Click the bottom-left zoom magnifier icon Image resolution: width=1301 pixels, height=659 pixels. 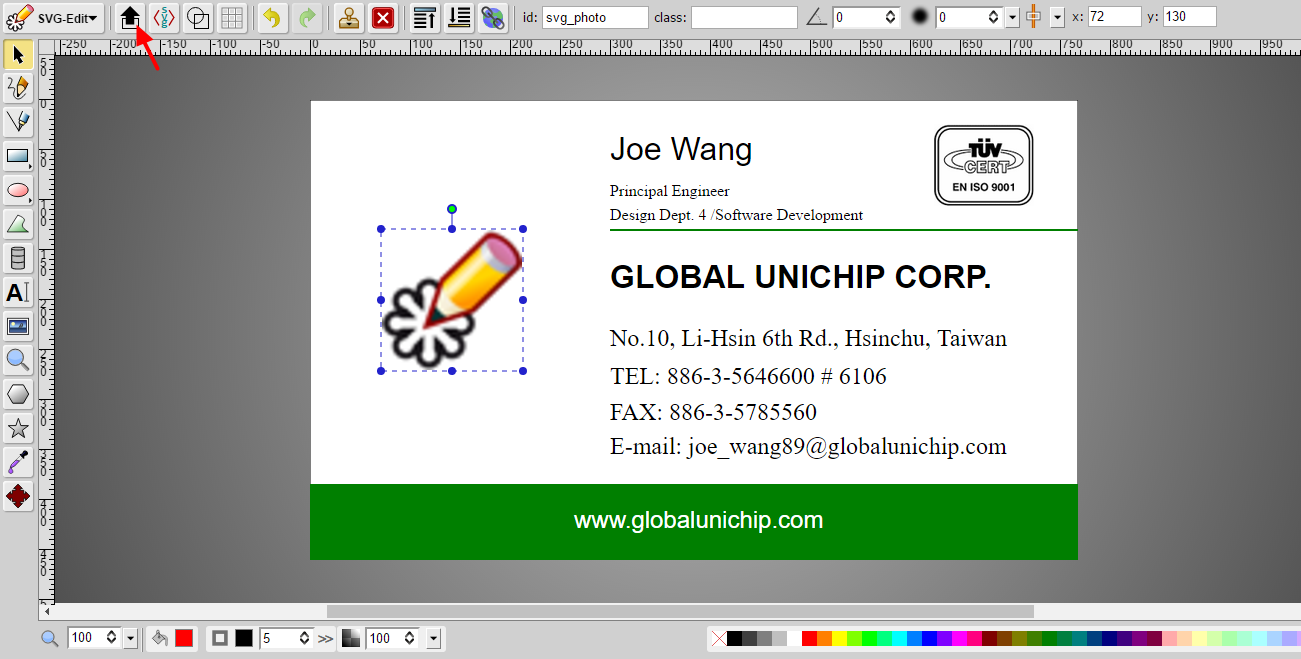point(49,638)
